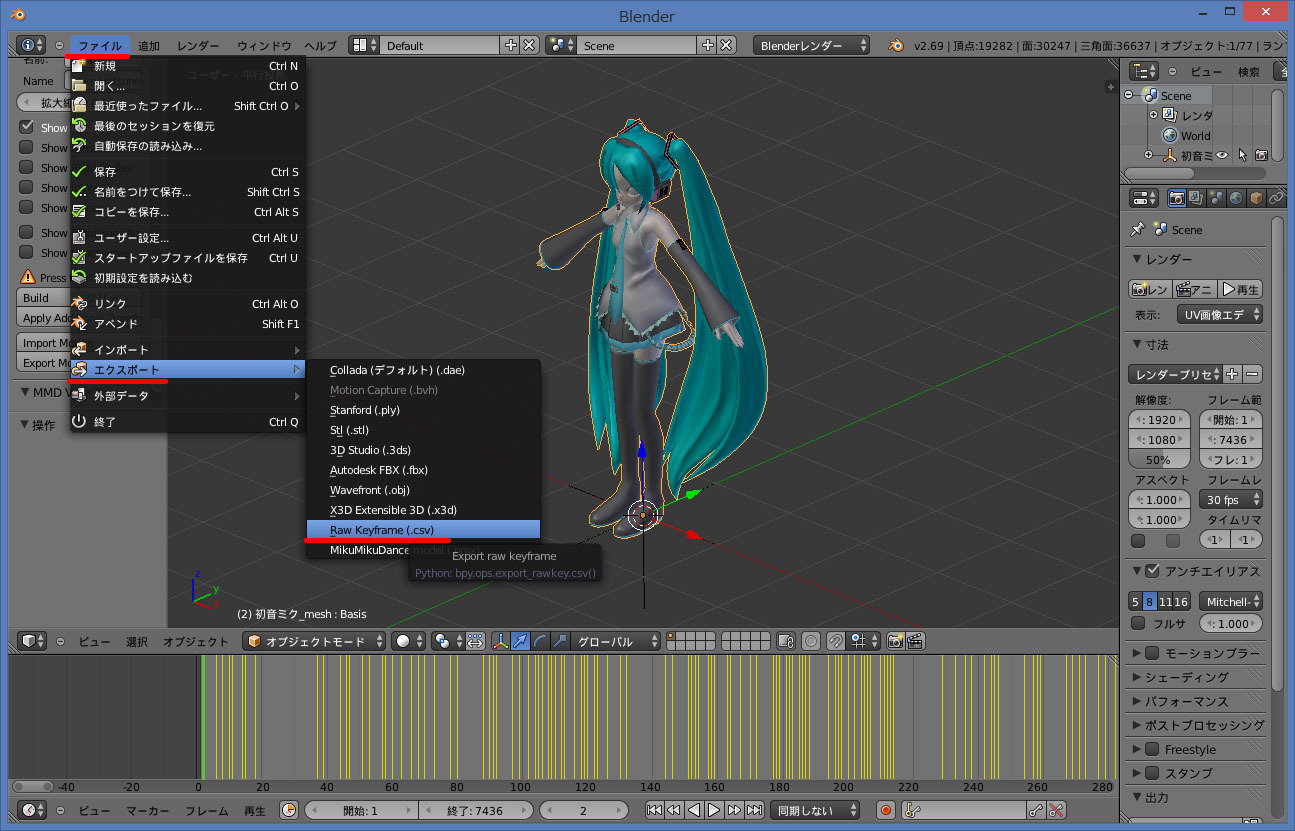Click the pin icon beside Scene
This screenshot has height=831, width=1295.
1137,229
